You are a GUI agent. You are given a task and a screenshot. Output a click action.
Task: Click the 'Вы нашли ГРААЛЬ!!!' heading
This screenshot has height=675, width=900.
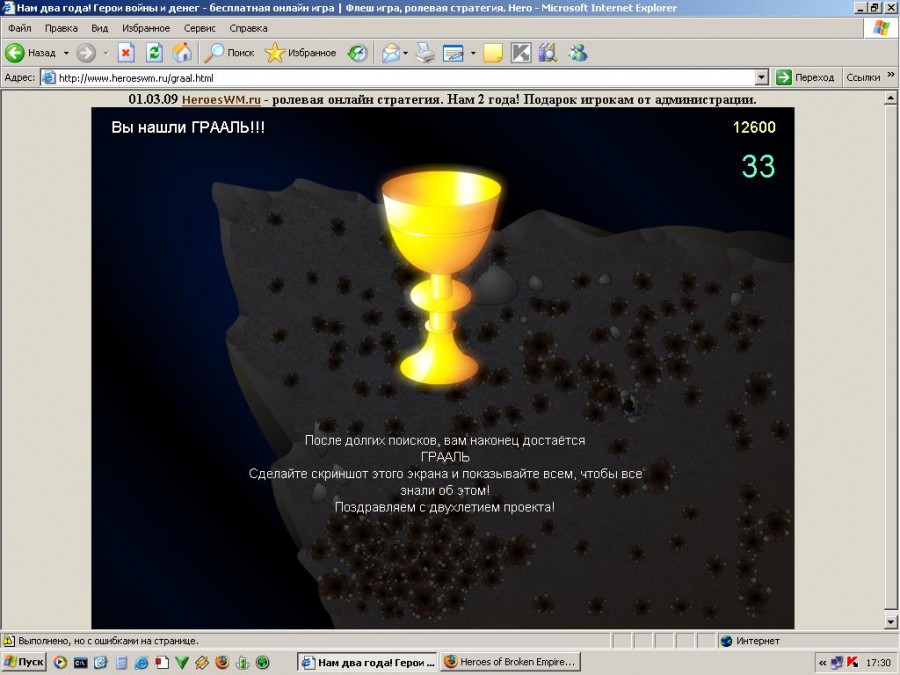(x=188, y=127)
